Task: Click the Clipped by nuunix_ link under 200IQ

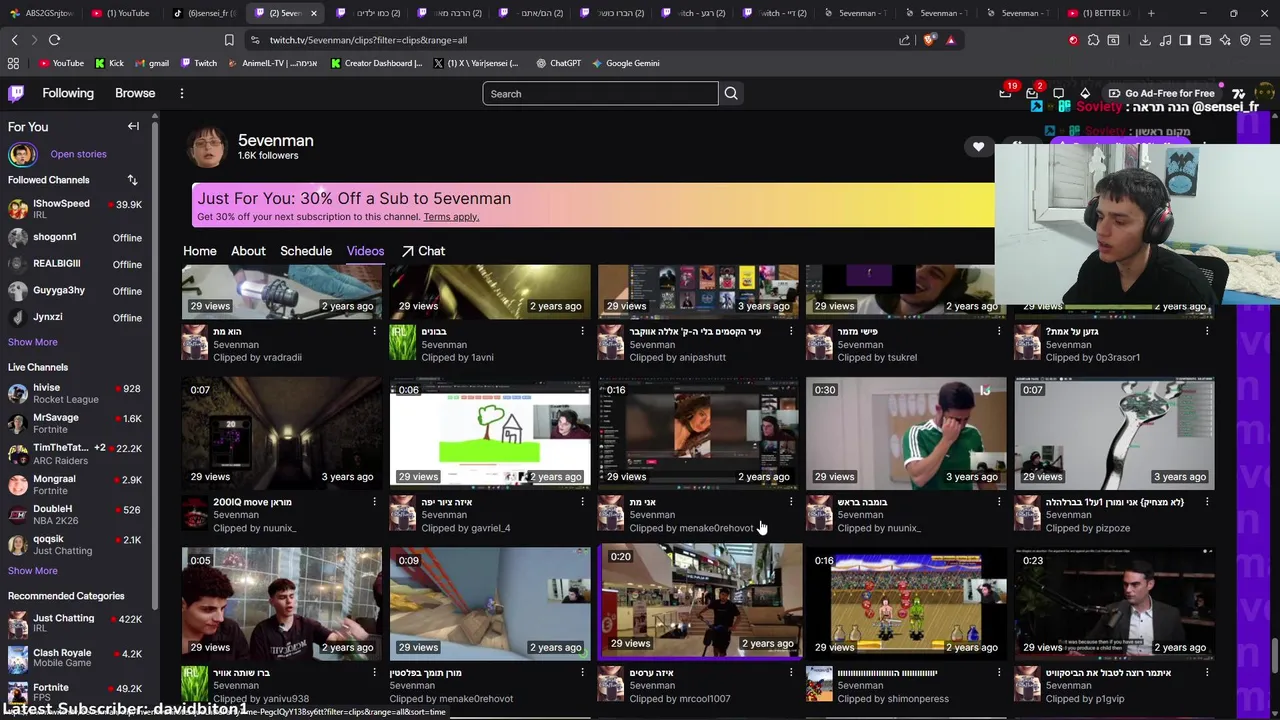Action: click(x=254, y=528)
